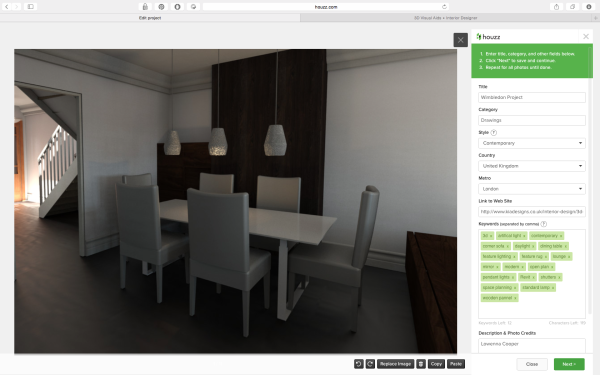The height and width of the screenshot is (375, 600).
Task: Rotate the image clockwise
Action: point(370,364)
